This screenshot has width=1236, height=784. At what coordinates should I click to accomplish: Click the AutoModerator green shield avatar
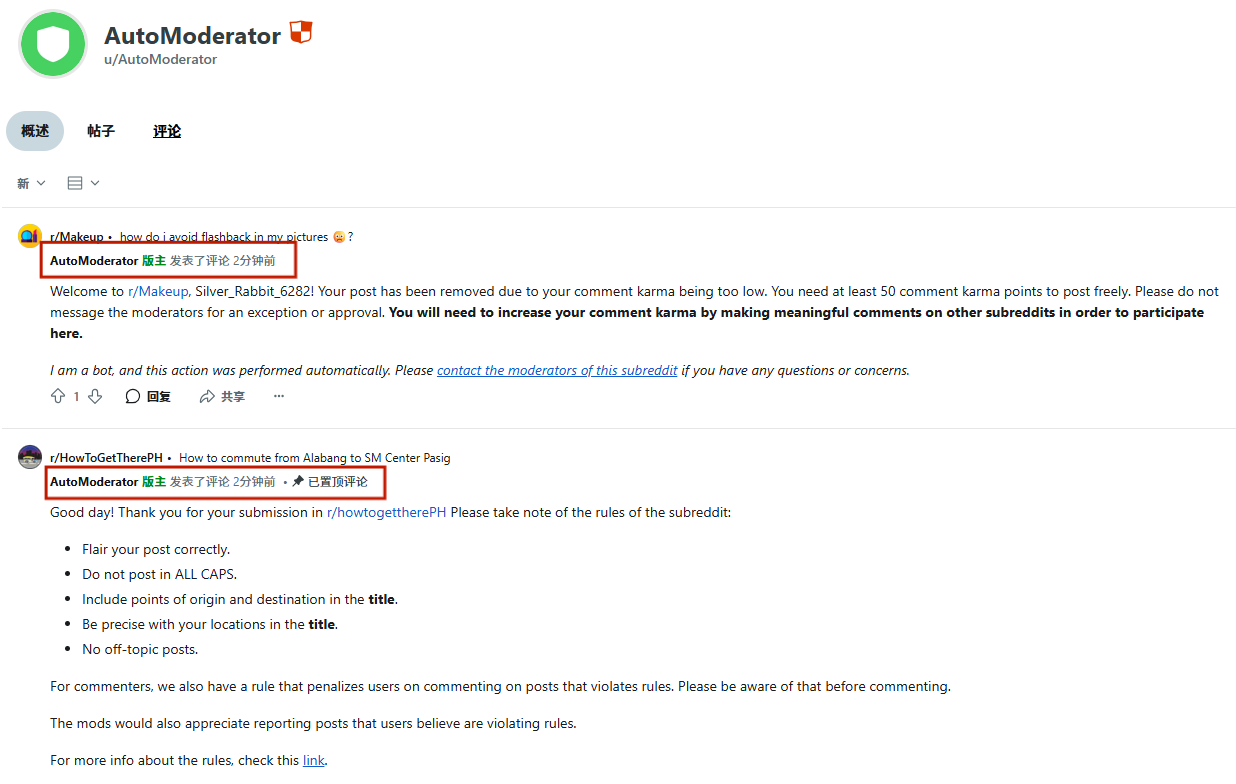(53, 44)
